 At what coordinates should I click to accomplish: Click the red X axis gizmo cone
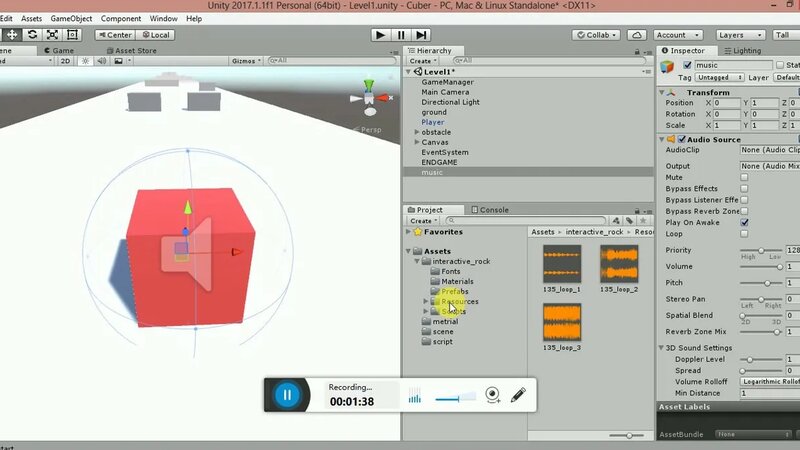382,97
